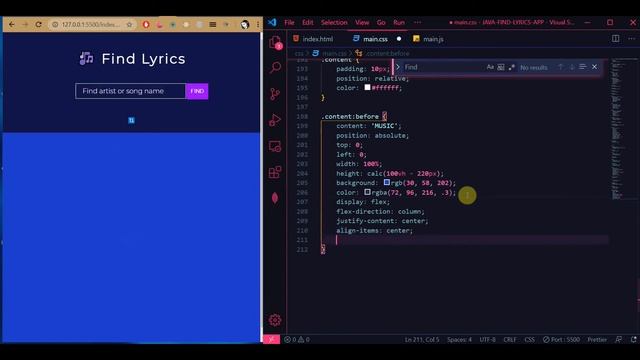Click the rgba(72, 96, 216, .3) color swatch
640x360 pixels.
click(x=367, y=192)
